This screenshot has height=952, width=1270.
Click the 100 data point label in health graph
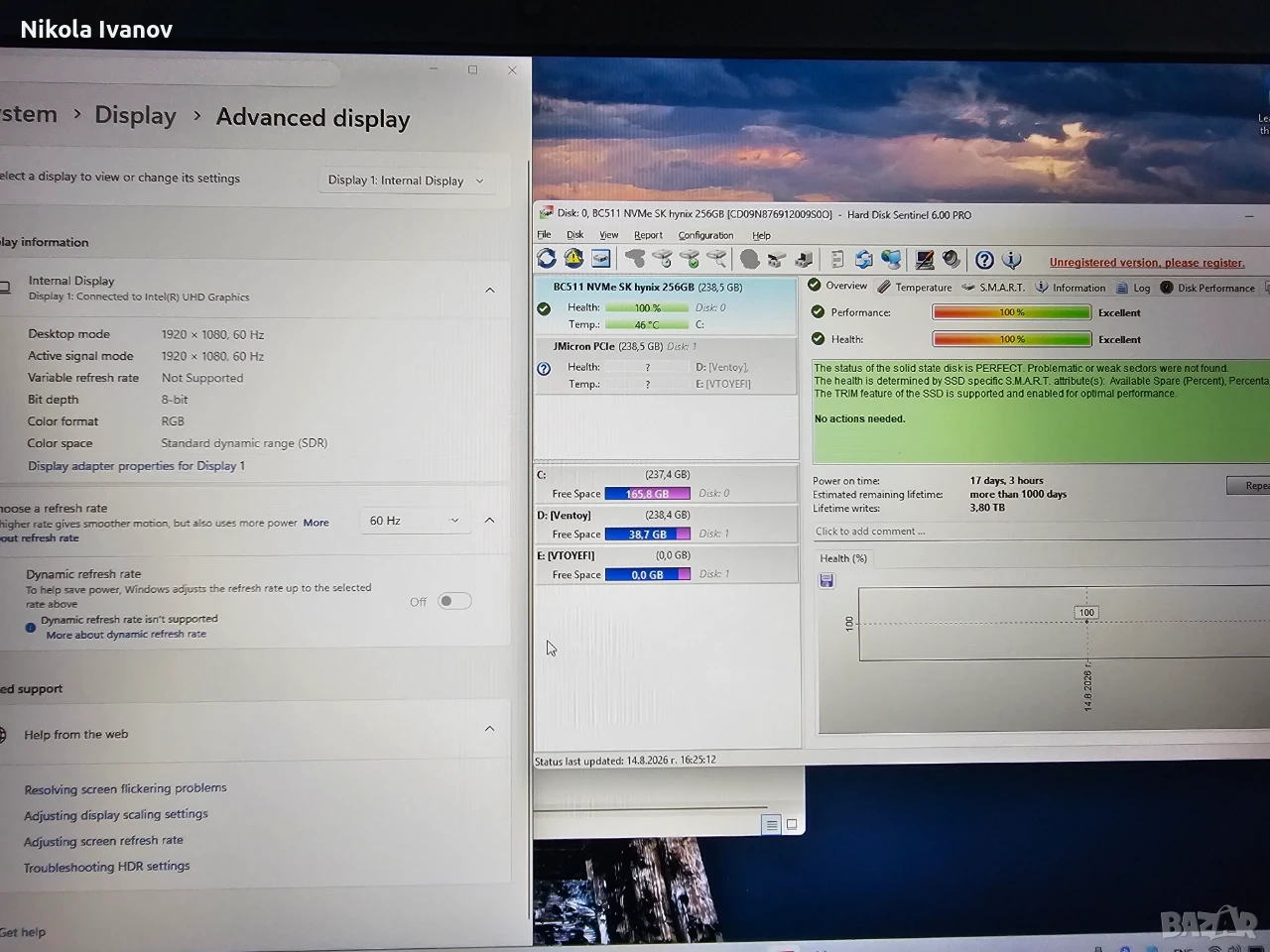[x=1086, y=613]
